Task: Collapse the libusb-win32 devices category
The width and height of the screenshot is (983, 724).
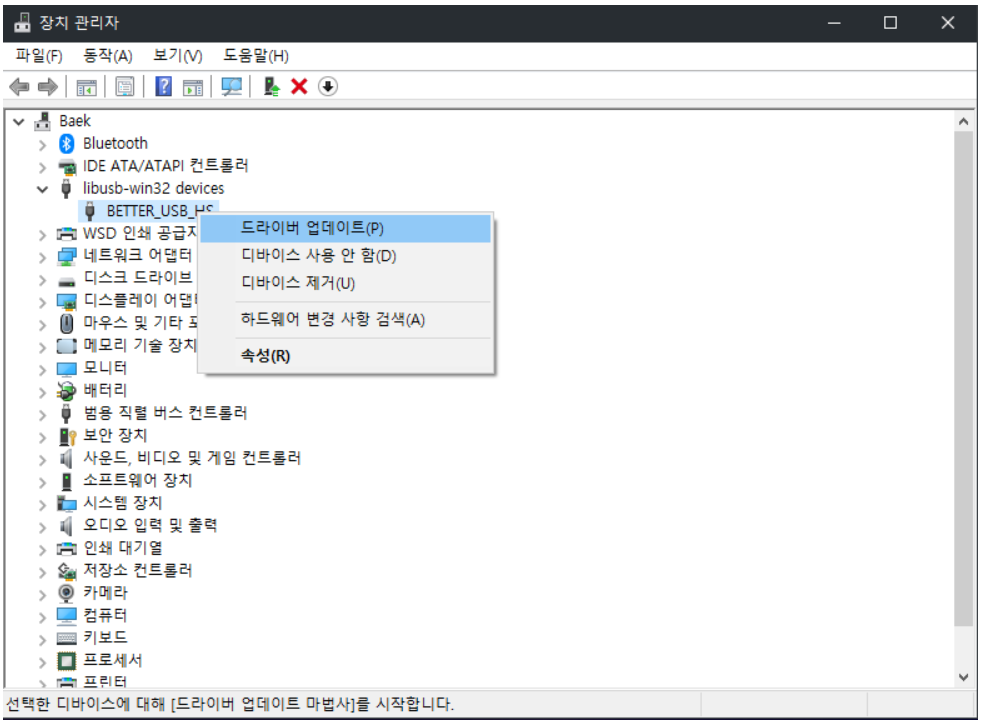Action: pyautogui.click(x=43, y=189)
